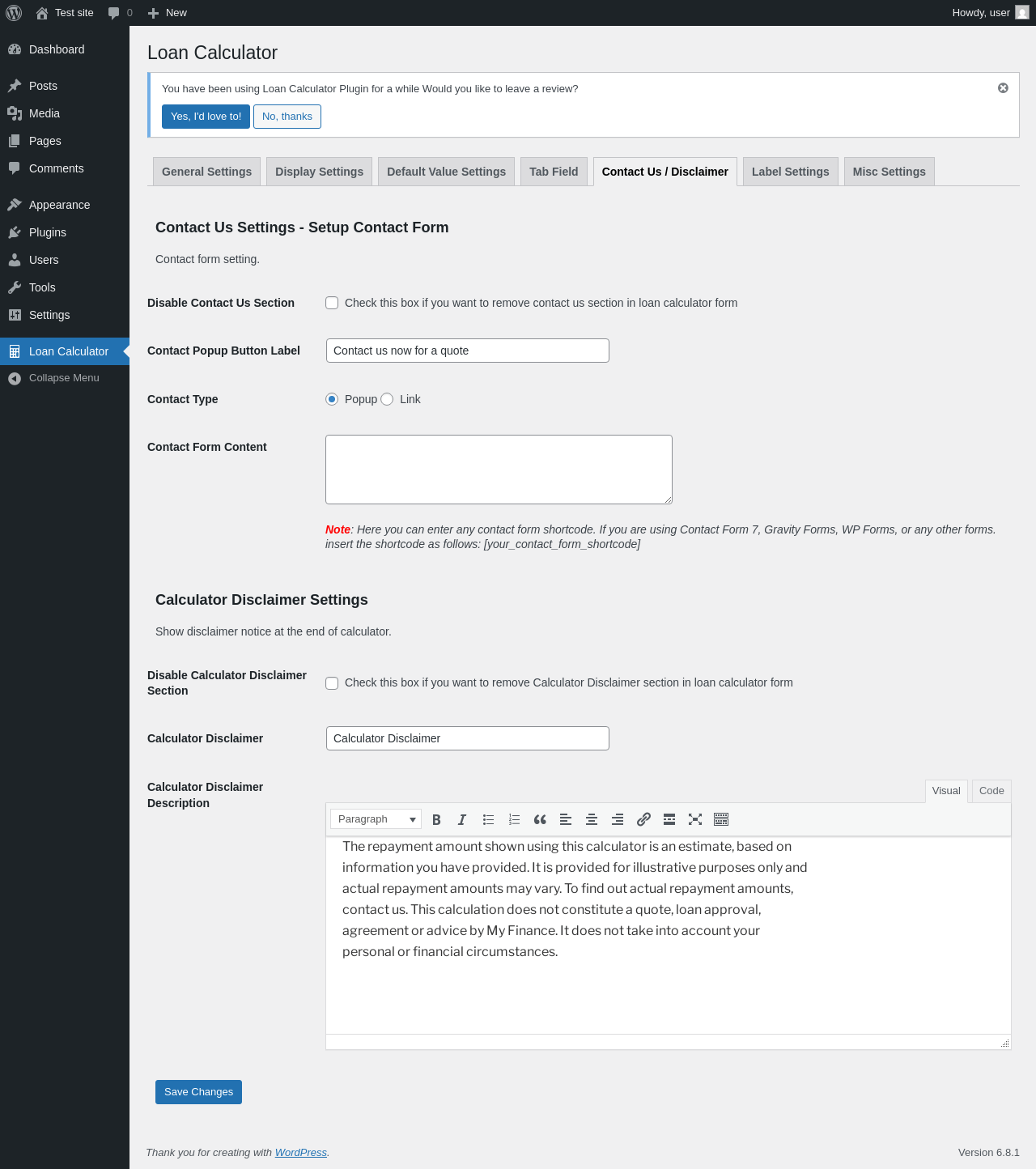1036x1169 pixels.
Task: Open Plugins in sidebar
Action: [x=65, y=232]
